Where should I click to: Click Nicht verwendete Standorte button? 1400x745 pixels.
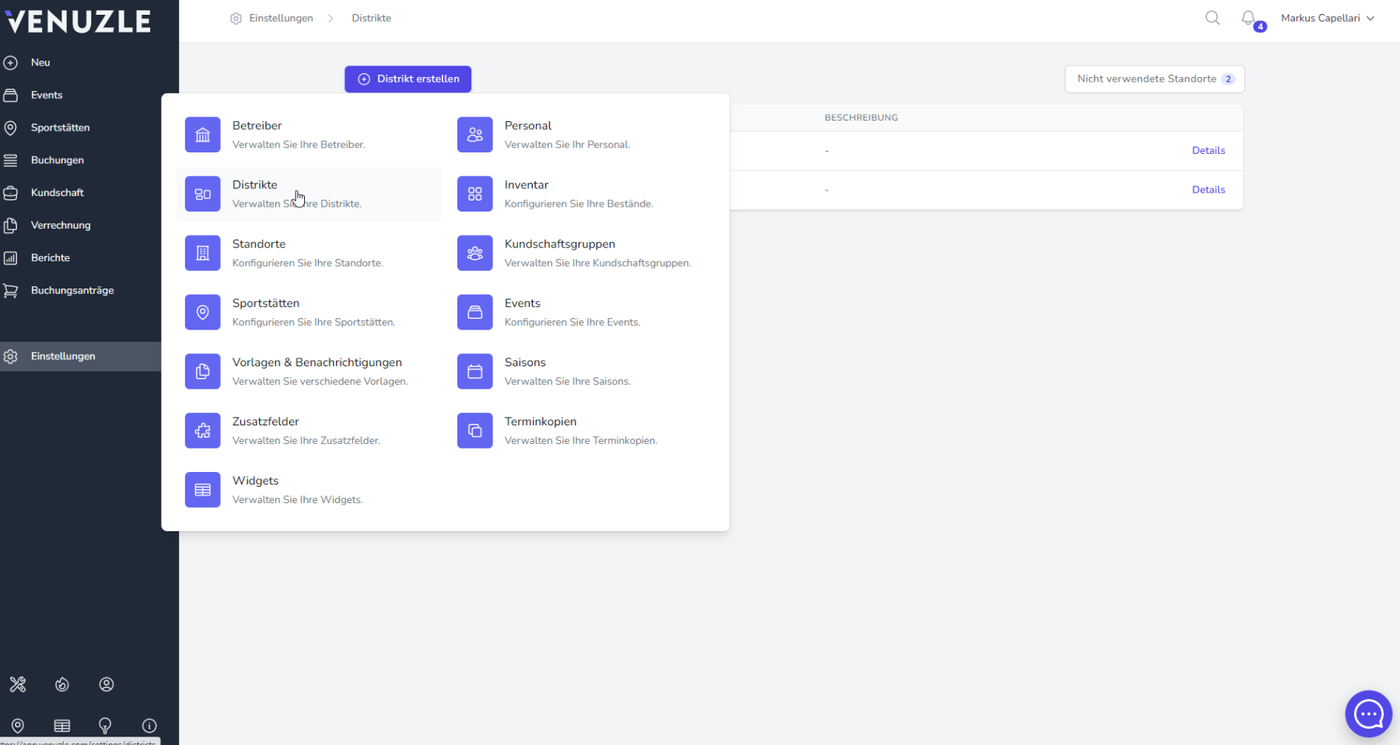tap(1155, 79)
